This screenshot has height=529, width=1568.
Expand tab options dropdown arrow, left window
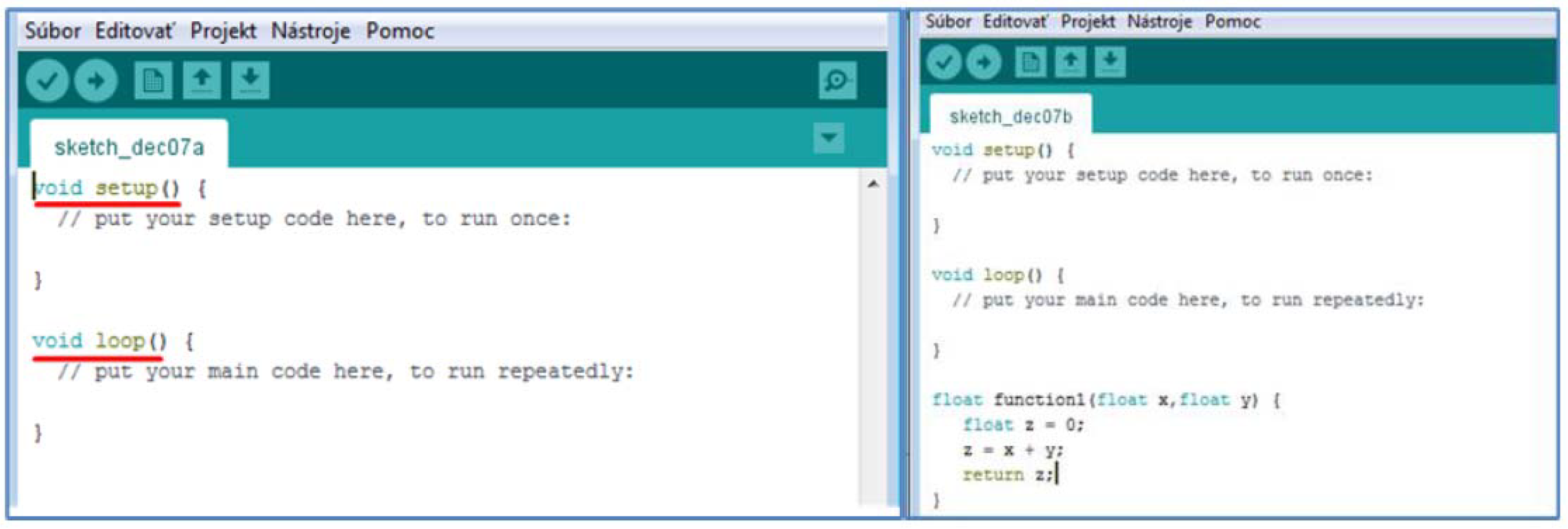(828, 137)
